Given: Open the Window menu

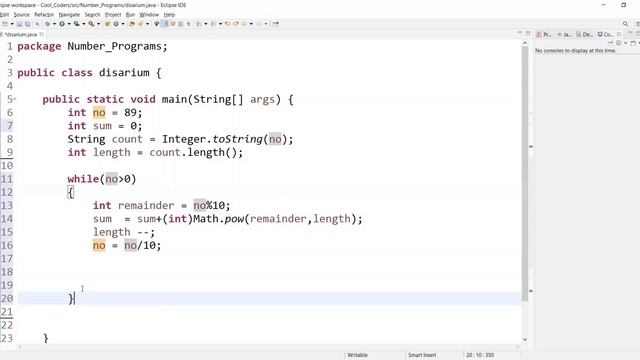Looking at the screenshot, I should [149, 14].
